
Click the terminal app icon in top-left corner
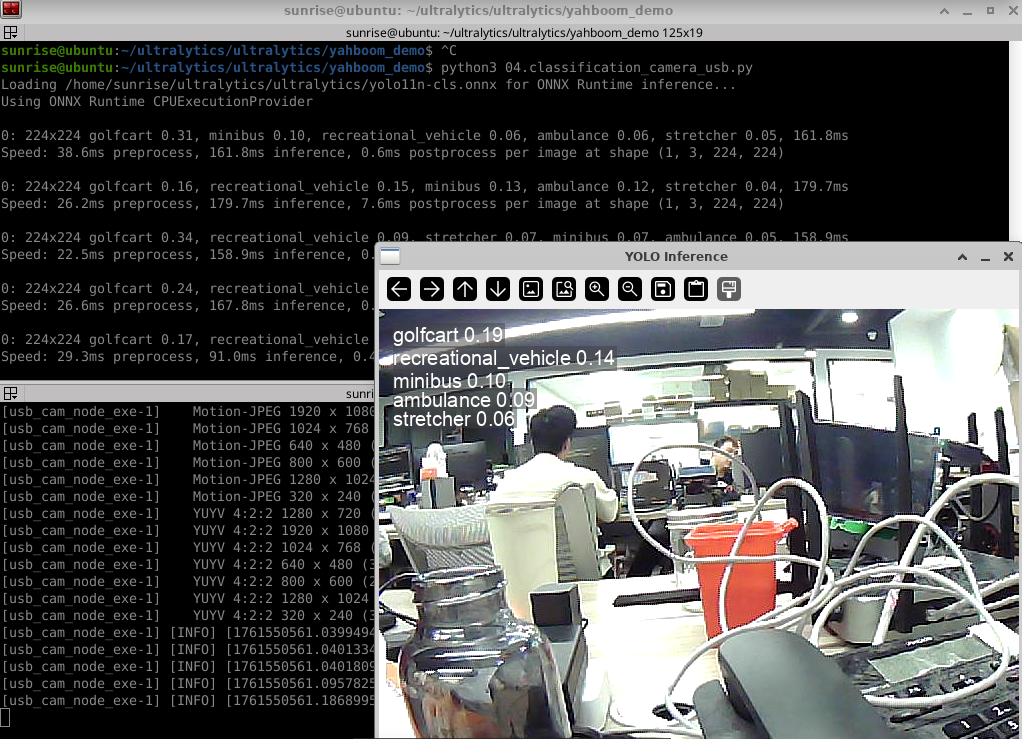click(x=11, y=9)
